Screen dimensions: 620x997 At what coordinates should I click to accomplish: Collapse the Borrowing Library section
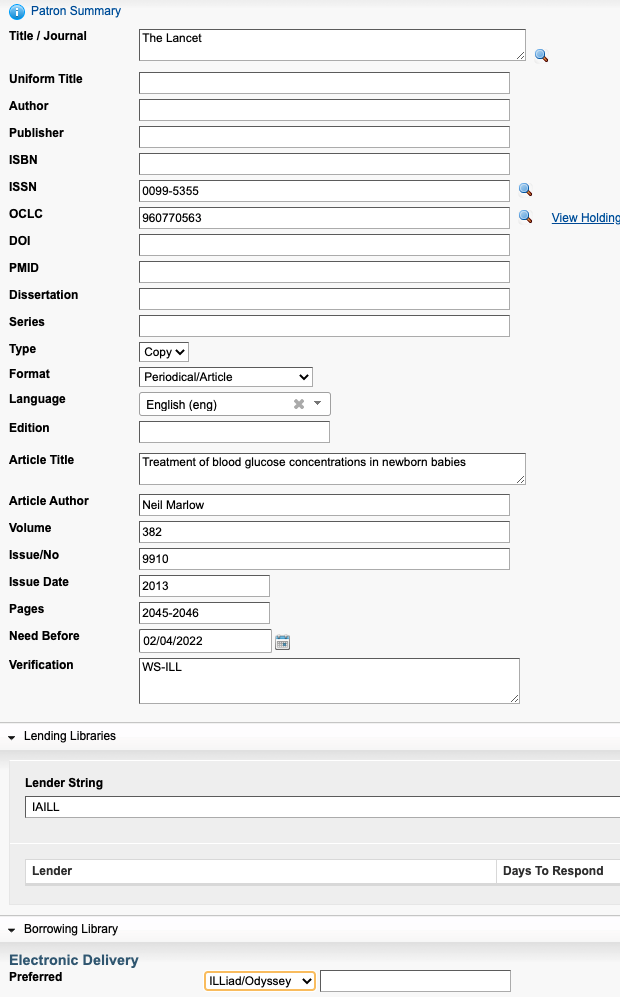[11, 930]
